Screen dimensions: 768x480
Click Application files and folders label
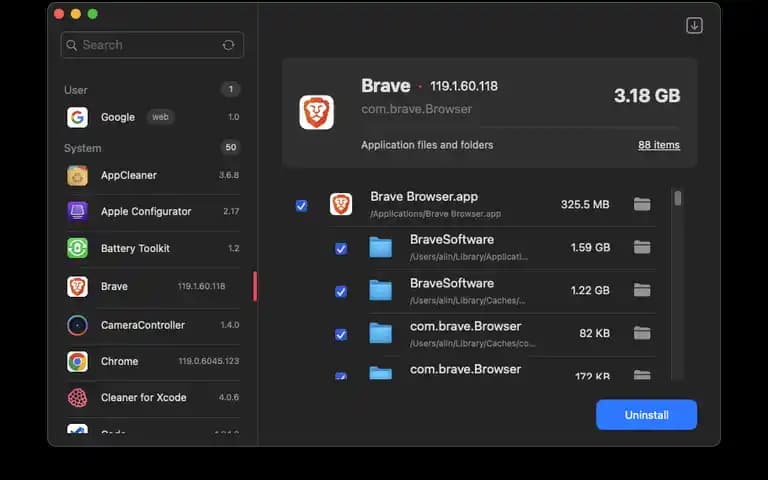point(427,145)
